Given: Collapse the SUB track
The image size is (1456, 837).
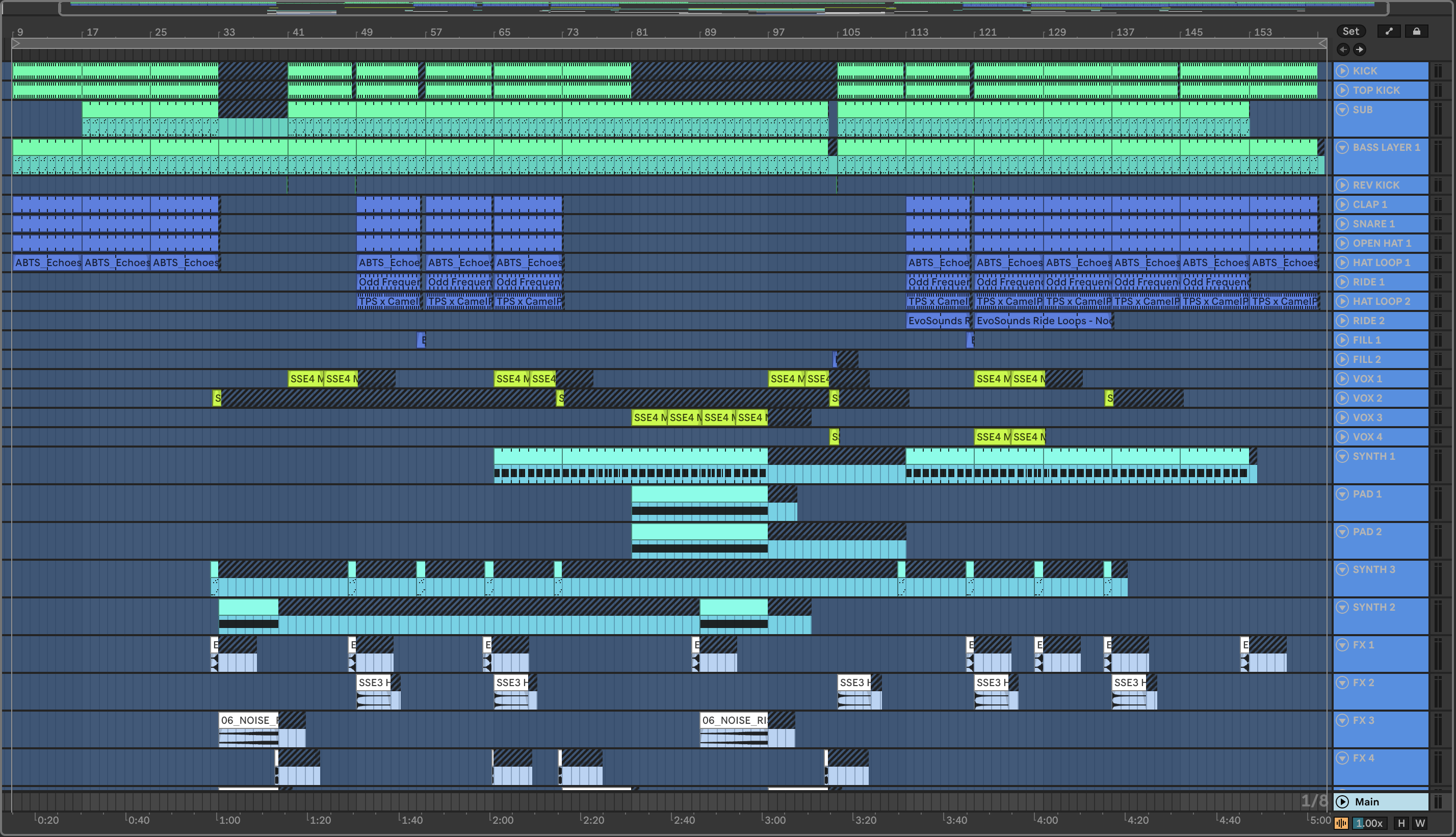Looking at the screenshot, I should click(1342, 110).
